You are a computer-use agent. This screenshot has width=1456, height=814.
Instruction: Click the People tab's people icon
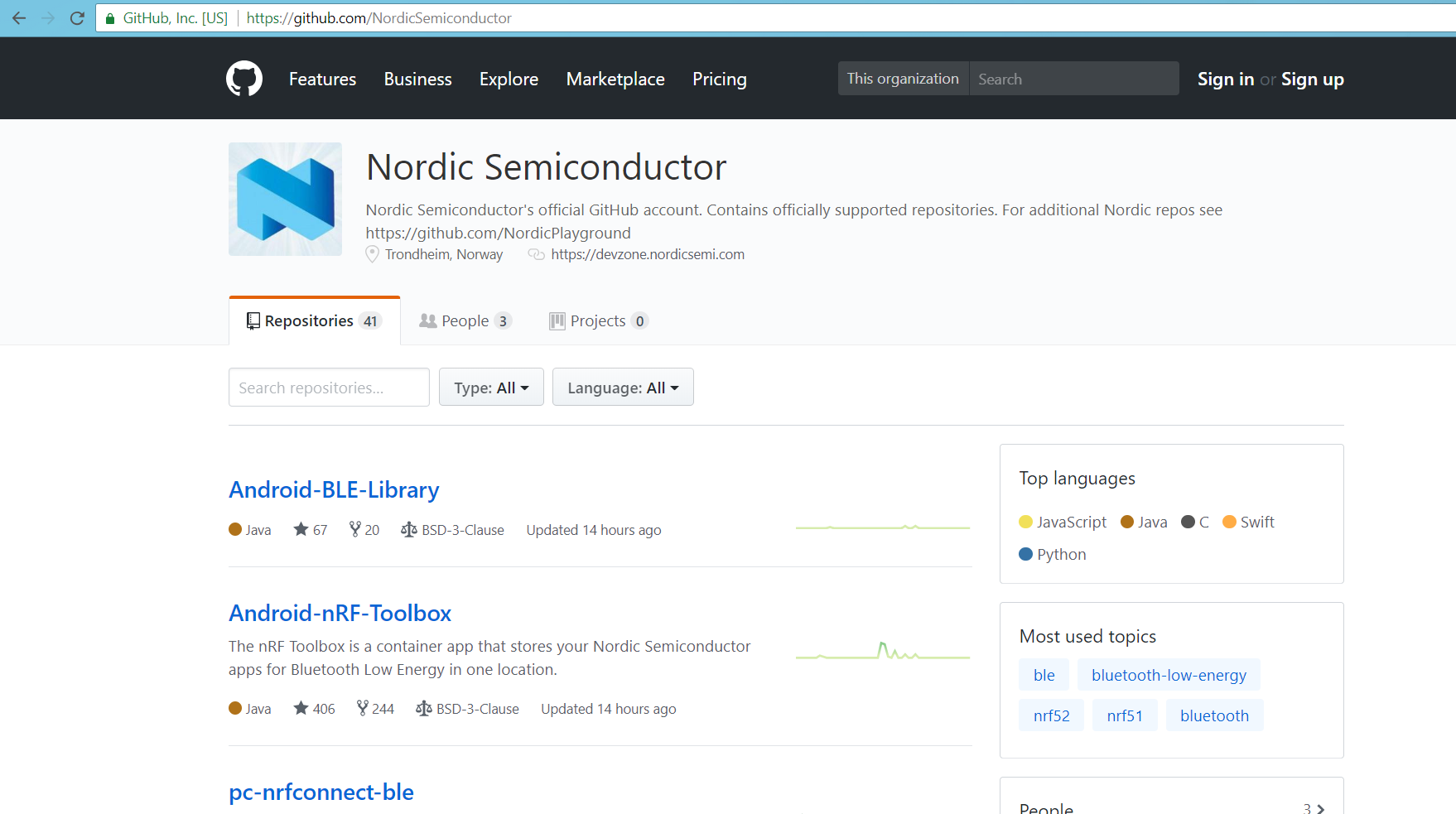point(427,320)
